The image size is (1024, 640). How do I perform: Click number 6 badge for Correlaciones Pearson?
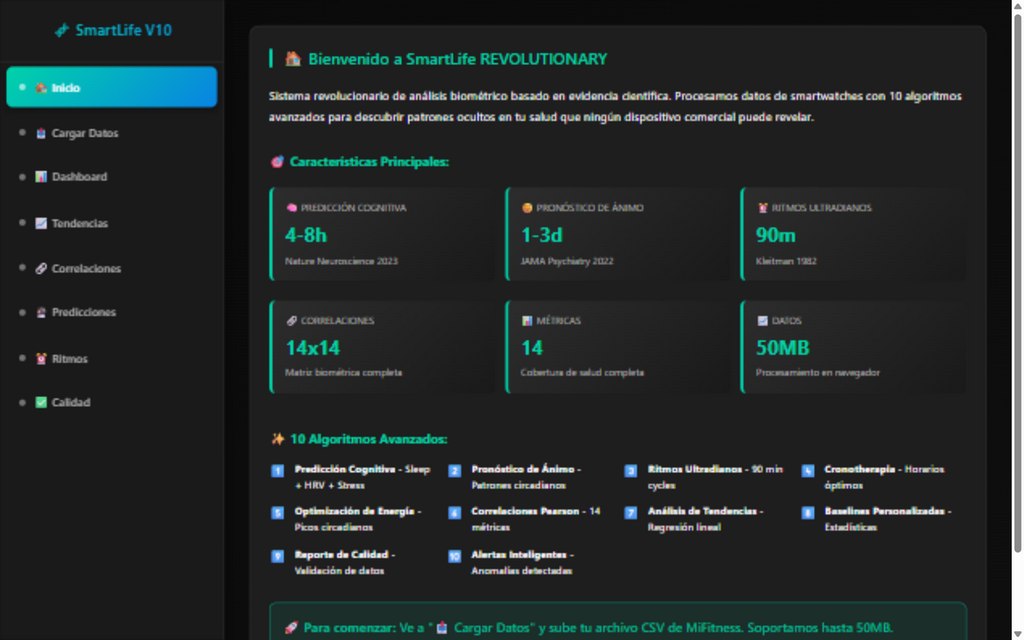point(455,513)
